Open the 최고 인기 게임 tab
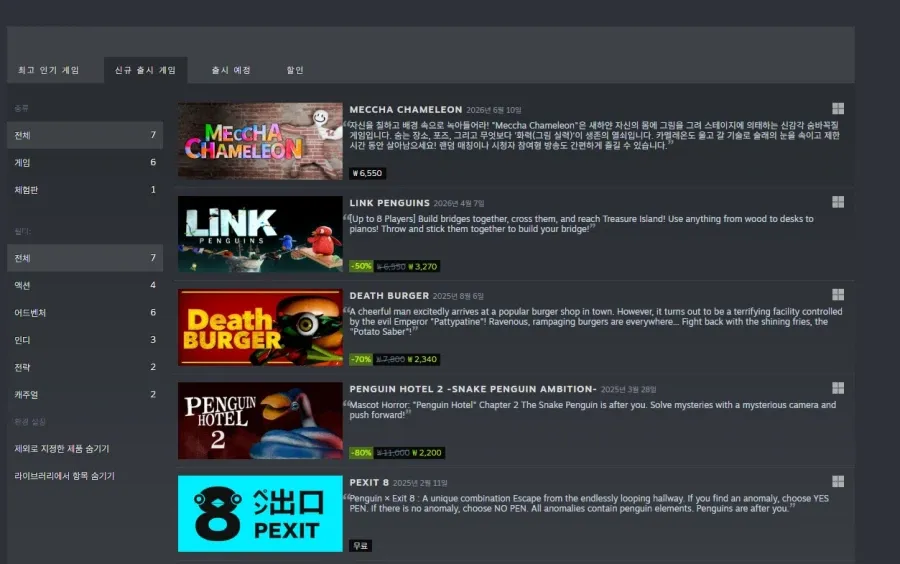900x564 pixels. 49,70
